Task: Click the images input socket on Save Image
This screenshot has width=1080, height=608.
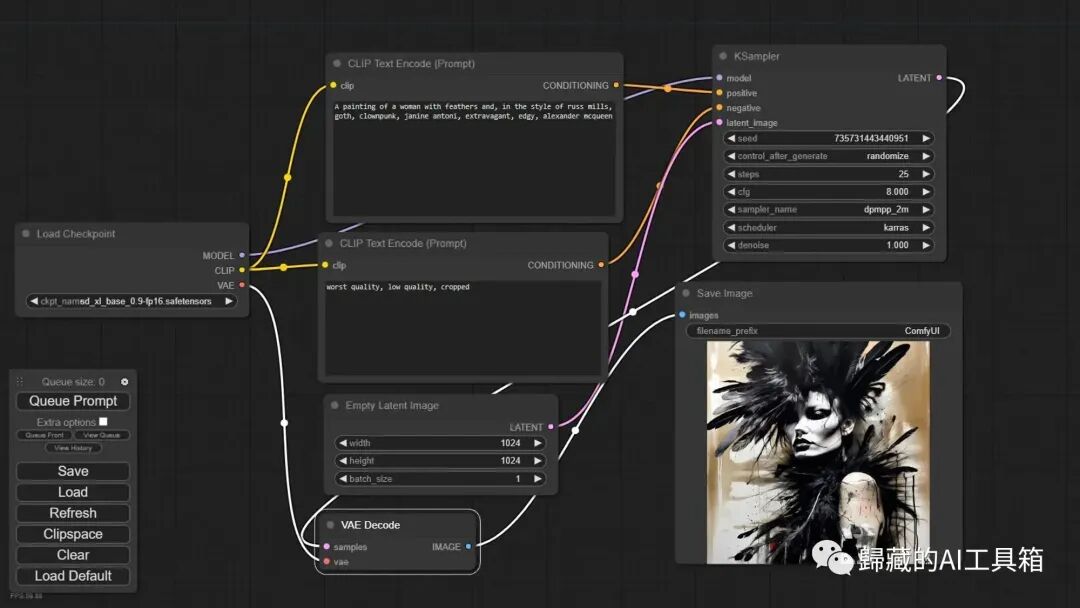Action: coord(683,315)
